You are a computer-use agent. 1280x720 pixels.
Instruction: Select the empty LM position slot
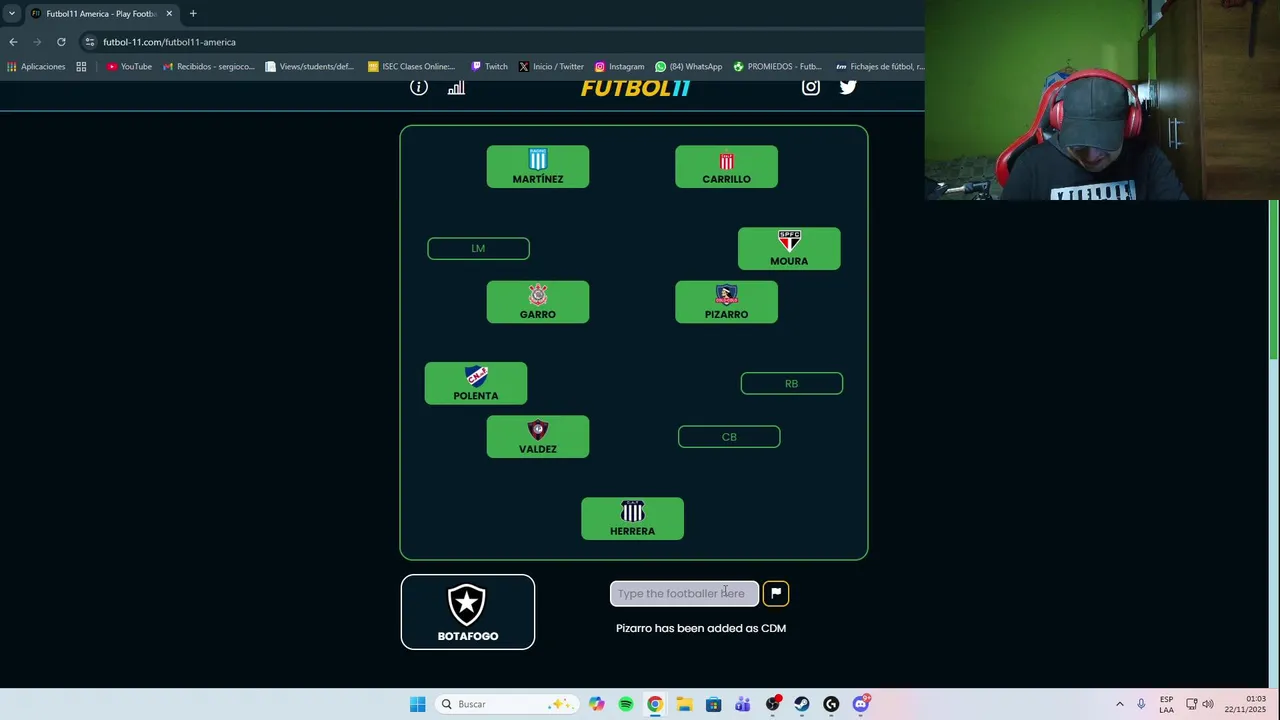tap(478, 248)
